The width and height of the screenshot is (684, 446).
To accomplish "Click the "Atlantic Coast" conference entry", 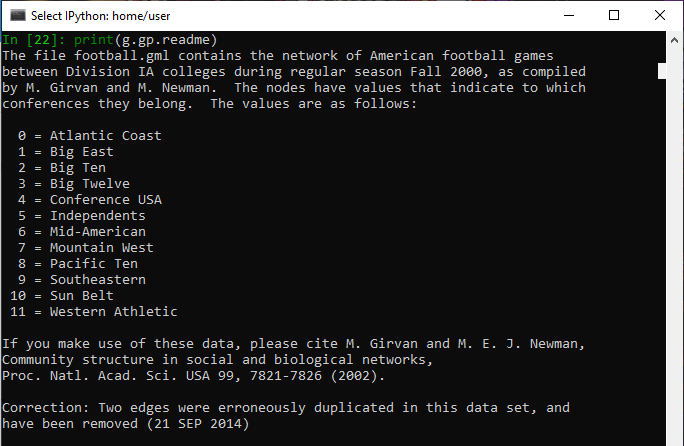I will click(x=105, y=136).
